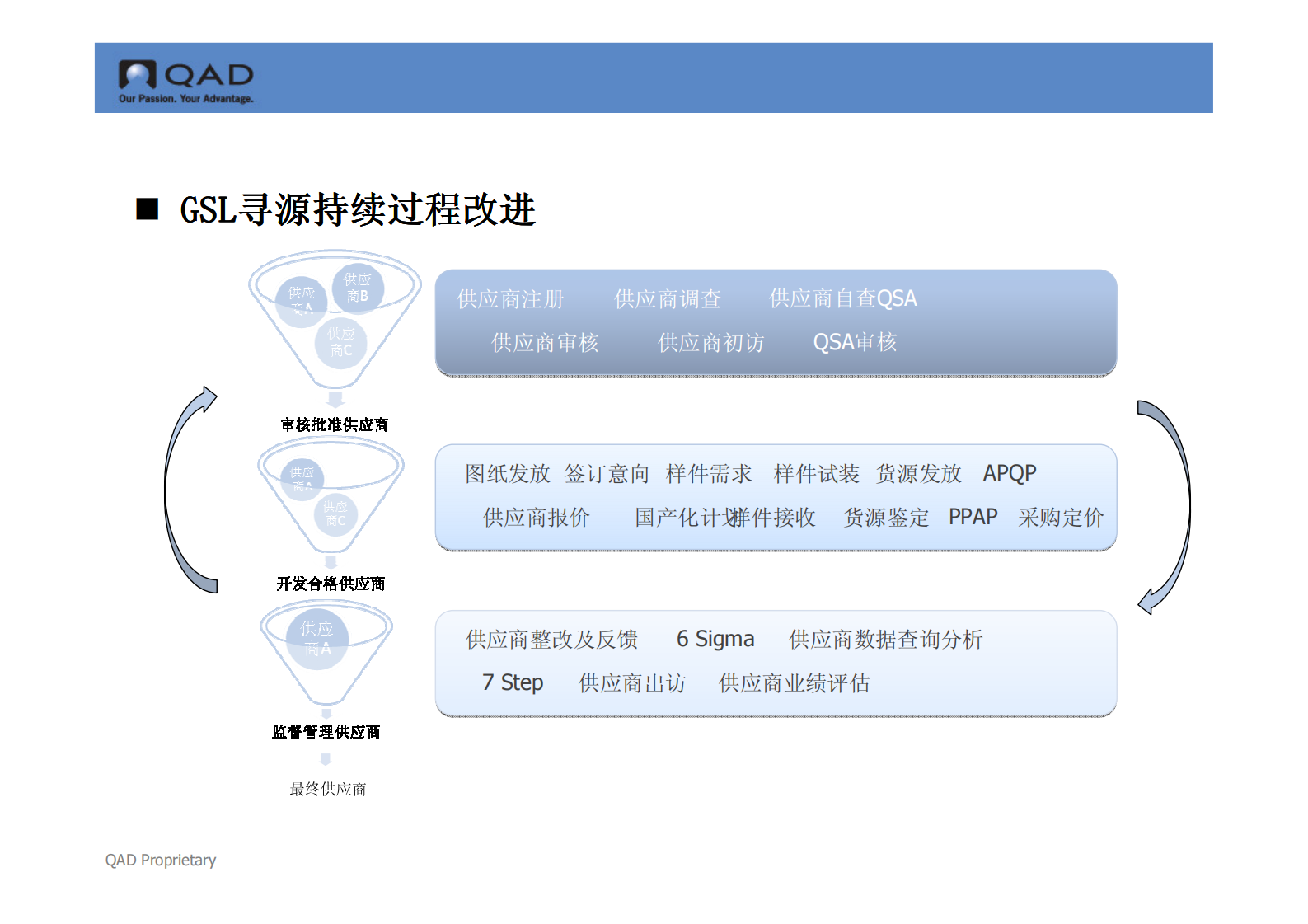
Task: Click the curved upward arrow on the left
Action: click(x=189, y=490)
